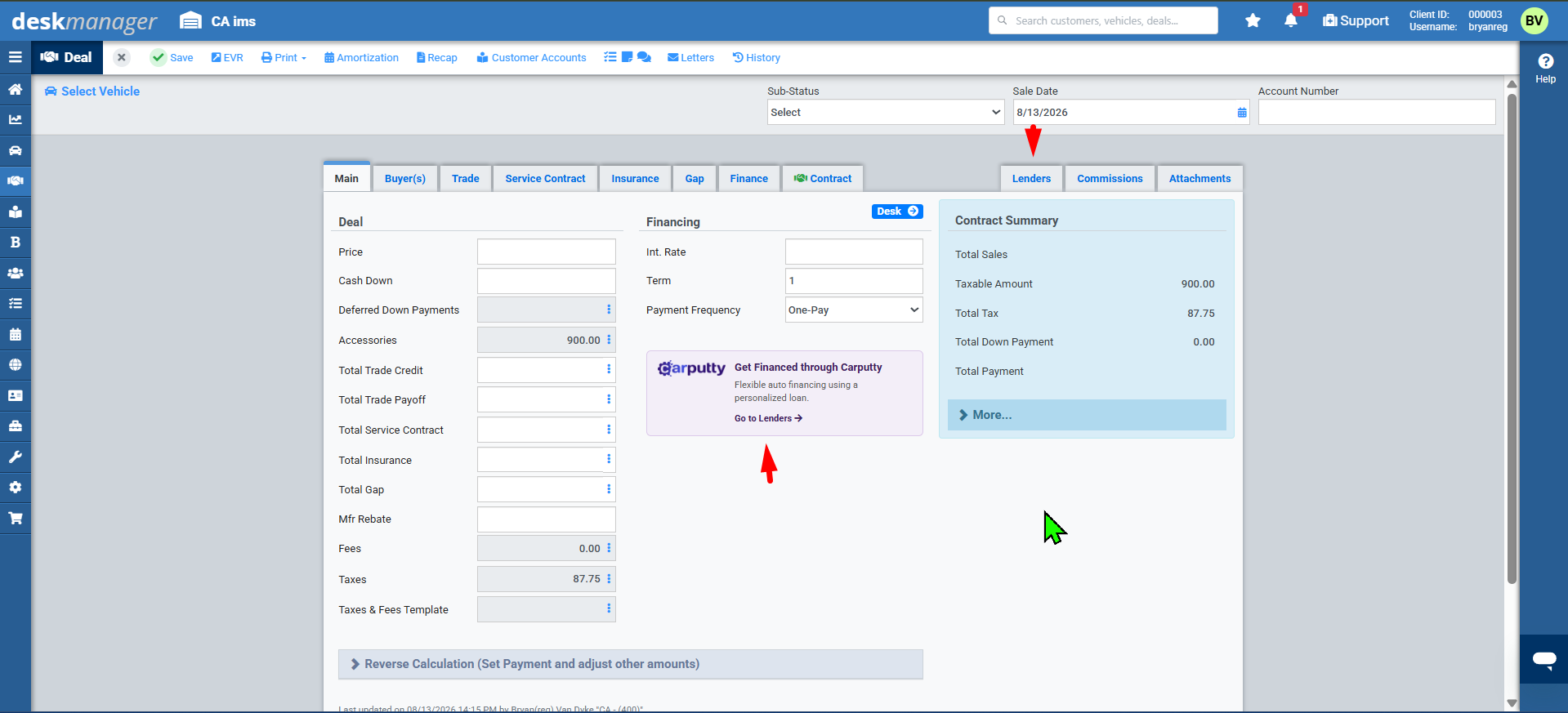
Task: Click the Cash Down input field
Action: (547, 280)
